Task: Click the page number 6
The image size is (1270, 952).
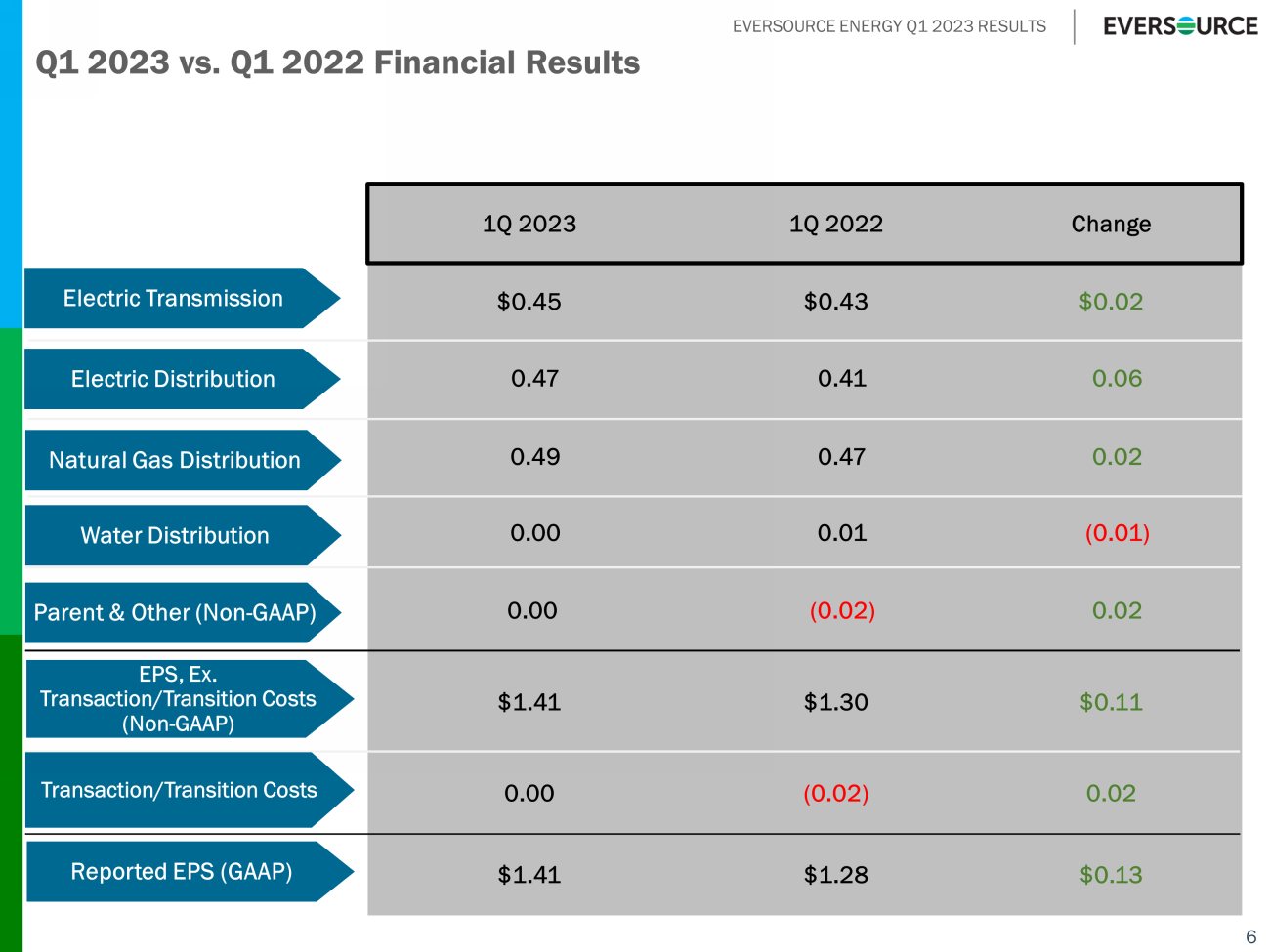Action: click(x=1250, y=937)
